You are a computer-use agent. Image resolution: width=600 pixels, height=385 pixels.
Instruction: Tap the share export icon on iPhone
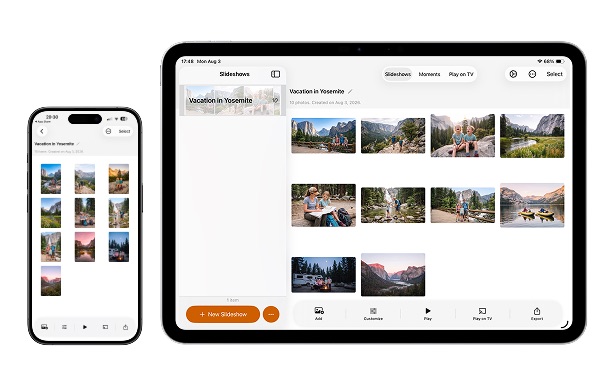[126, 327]
